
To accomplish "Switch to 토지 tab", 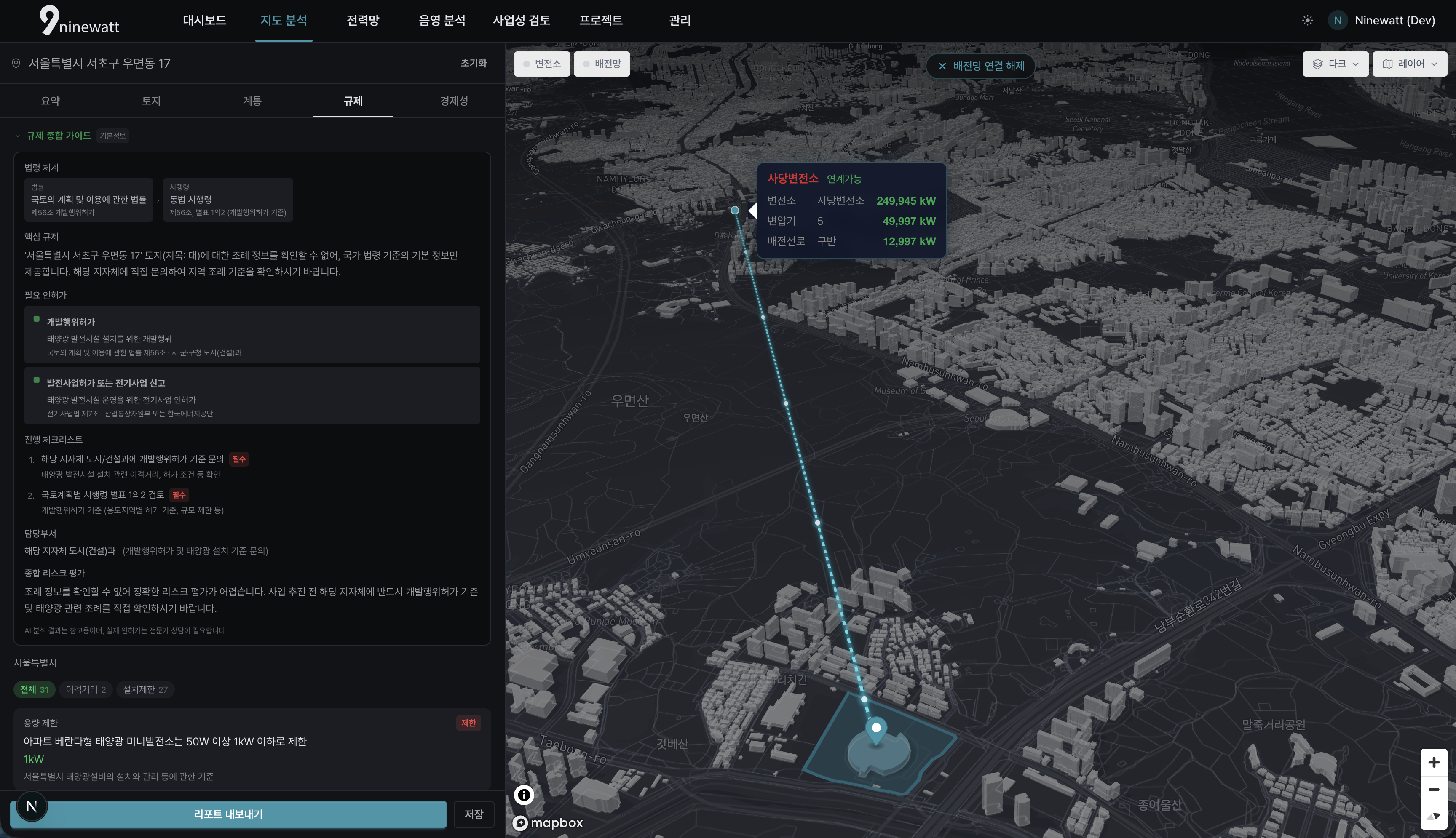I will pyautogui.click(x=151, y=101).
